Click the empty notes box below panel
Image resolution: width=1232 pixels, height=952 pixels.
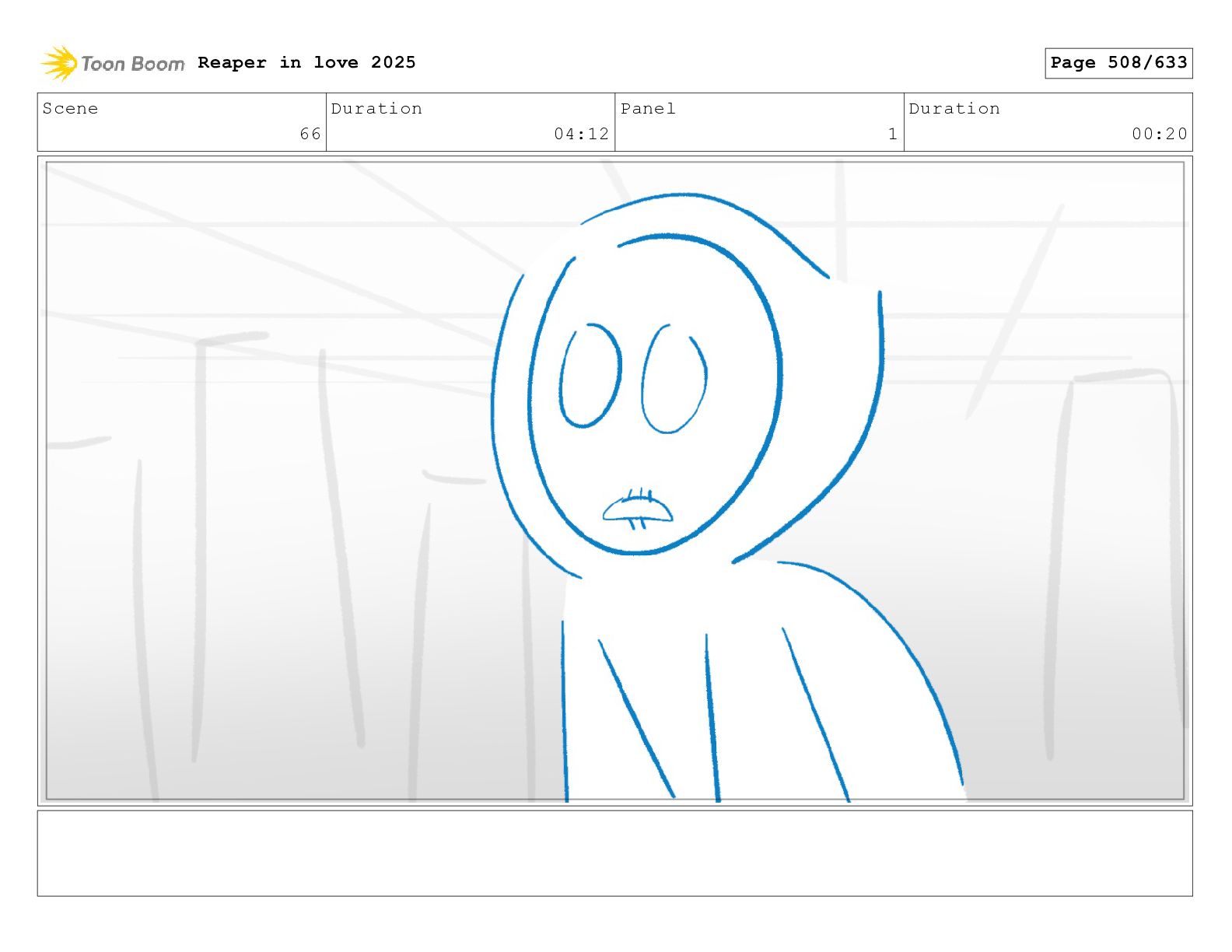[614, 853]
